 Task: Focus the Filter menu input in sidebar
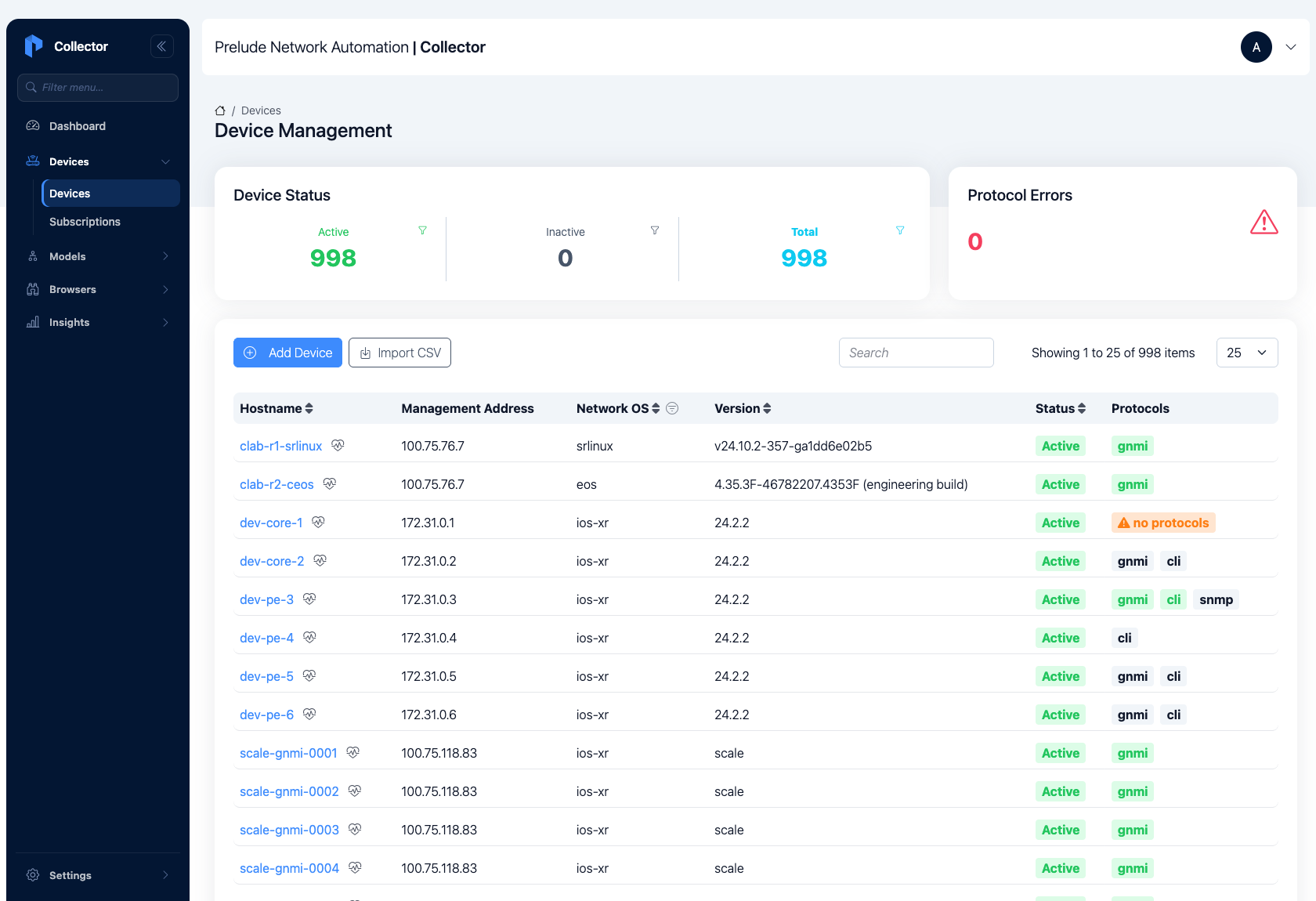98,87
